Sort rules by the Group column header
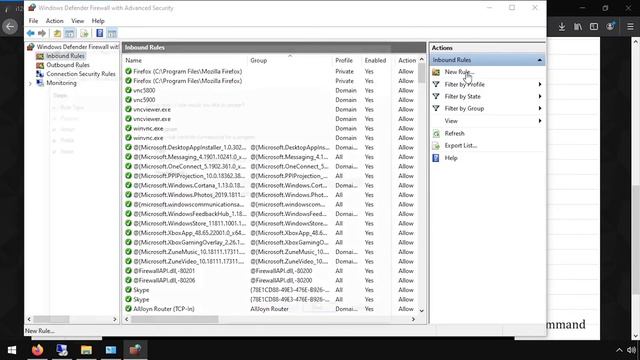Screen dimensions: 640x360 [x=258, y=60]
